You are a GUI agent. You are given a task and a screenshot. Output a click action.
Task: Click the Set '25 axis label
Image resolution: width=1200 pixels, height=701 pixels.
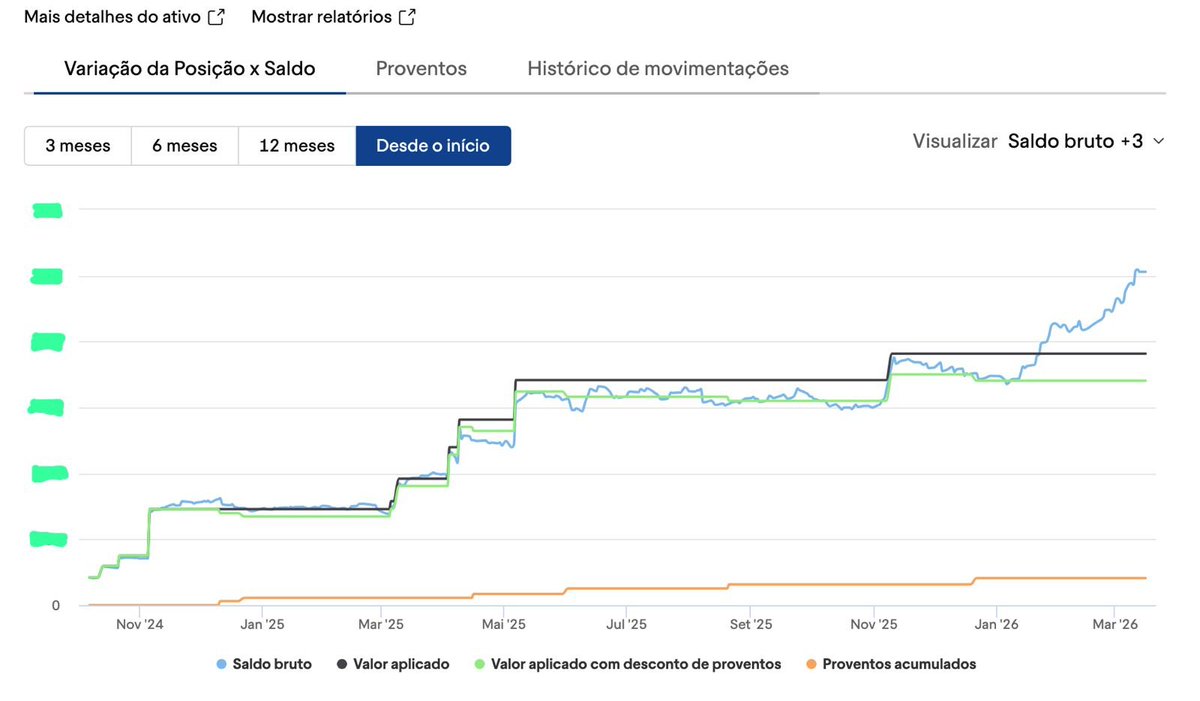pyautogui.click(x=750, y=624)
